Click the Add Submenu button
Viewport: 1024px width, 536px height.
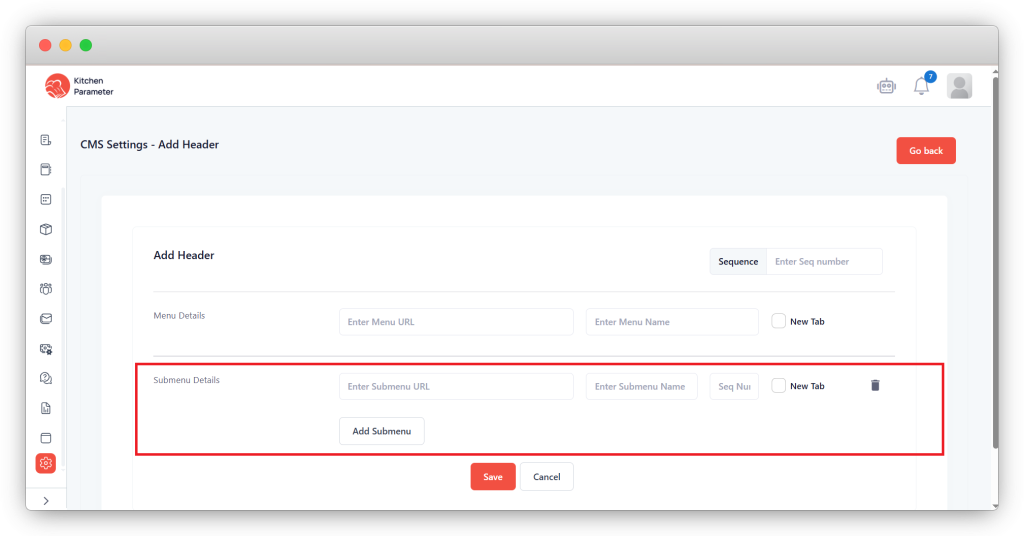click(382, 431)
